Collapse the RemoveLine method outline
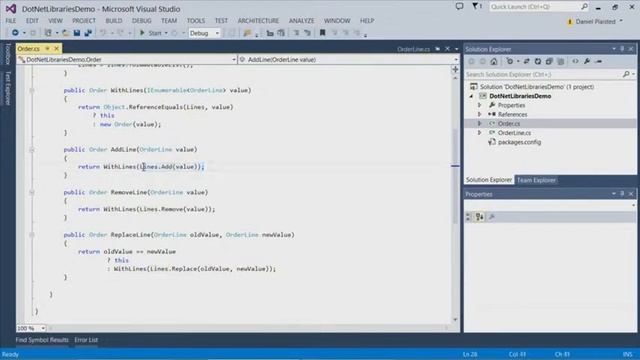Viewport: 640px width, 360px height. point(32,192)
